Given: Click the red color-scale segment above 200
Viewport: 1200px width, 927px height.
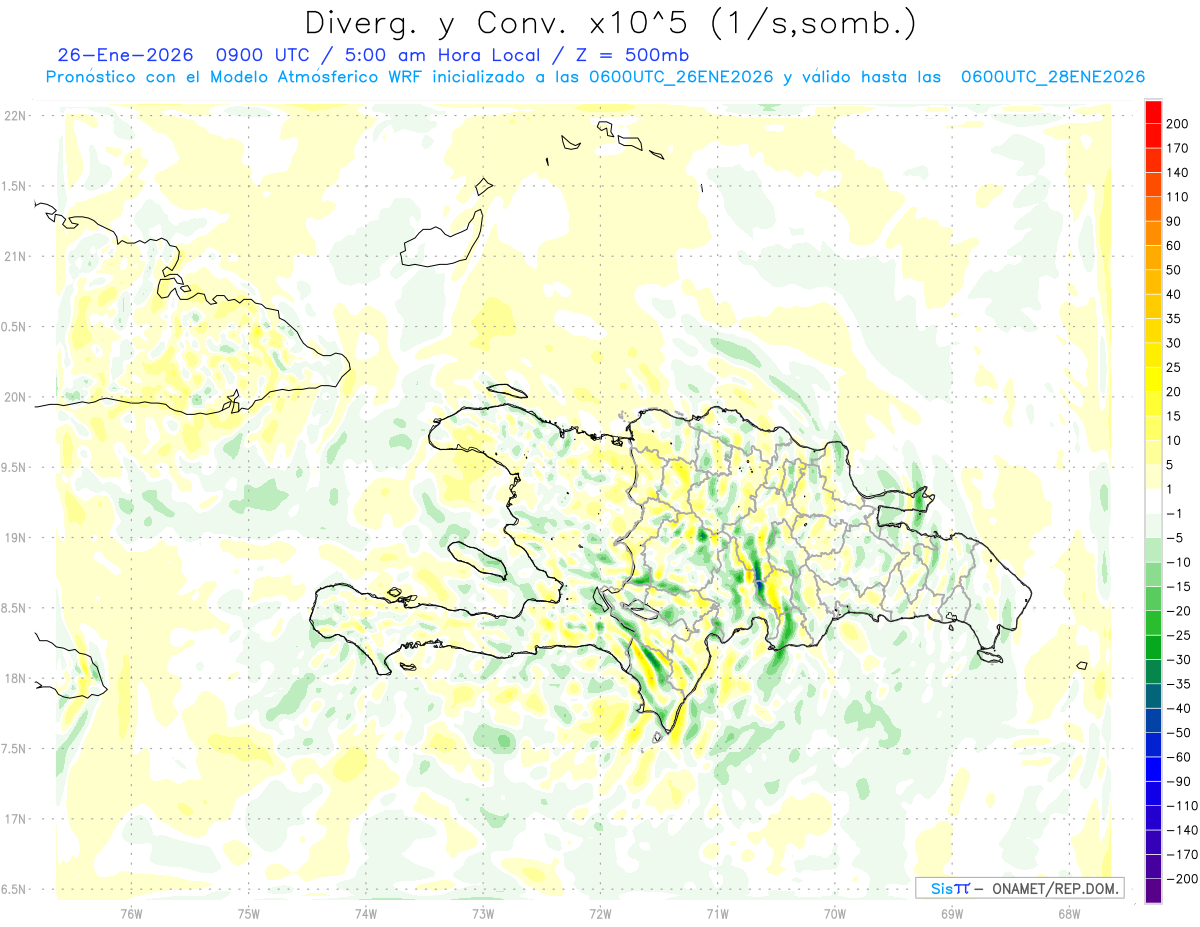Looking at the screenshot, I should point(1153,112).
